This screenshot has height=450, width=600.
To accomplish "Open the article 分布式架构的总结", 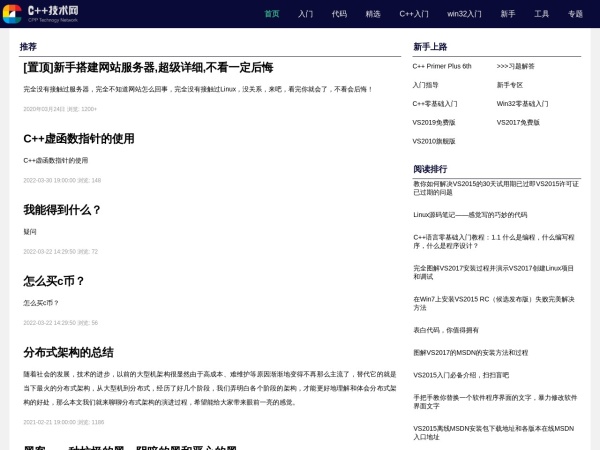I will (x=68, y=352).
